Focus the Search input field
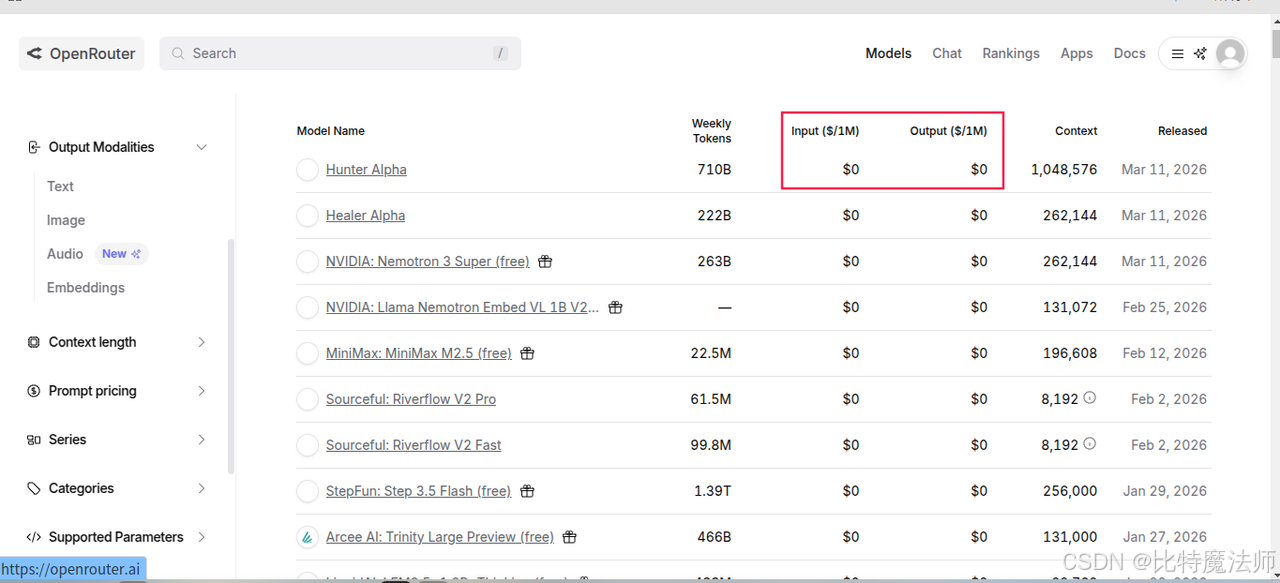This screenshot has height=583, width=1280. [340, 54]
